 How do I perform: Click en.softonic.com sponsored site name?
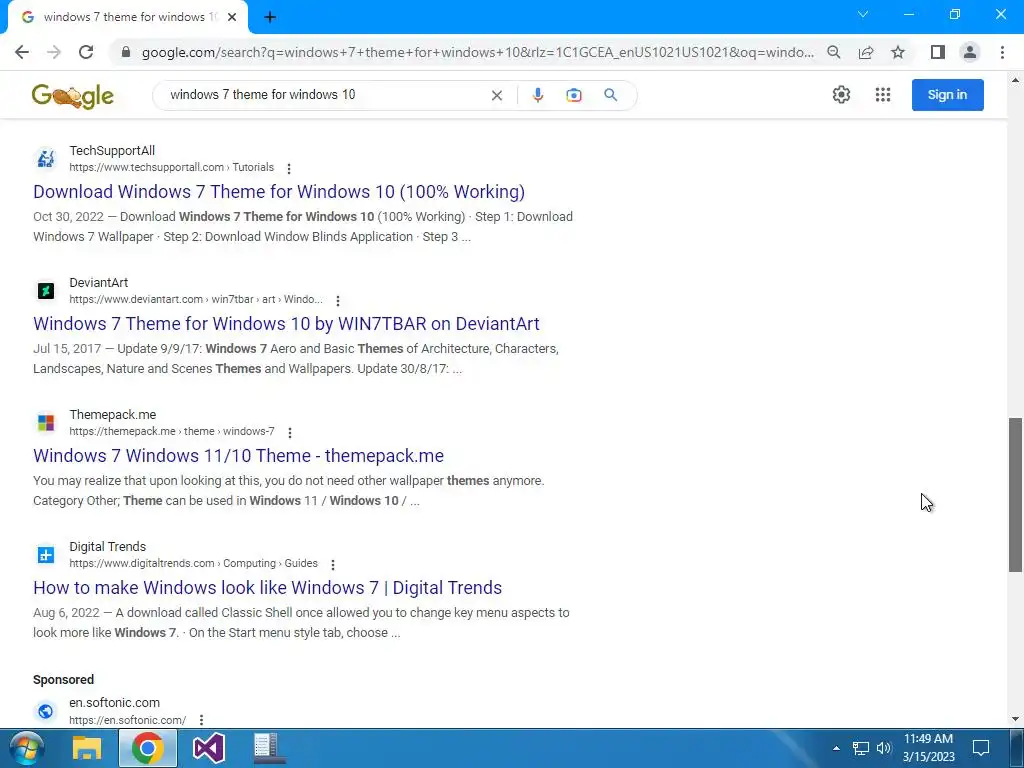pyautogui.click(x=114, y=703)
